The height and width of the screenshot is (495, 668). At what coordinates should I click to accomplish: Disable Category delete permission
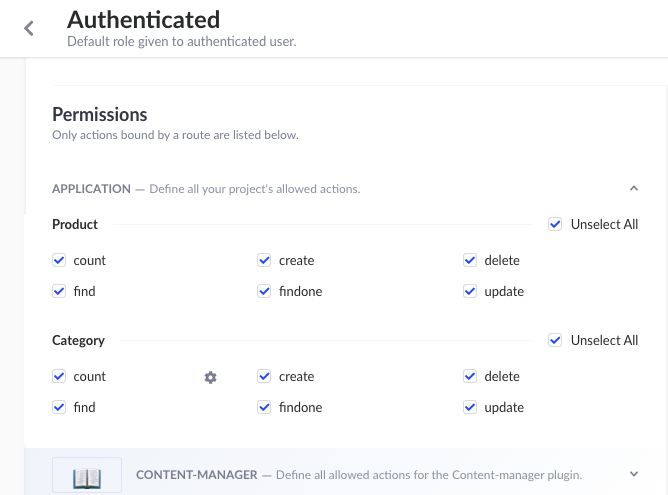point(470,377)
